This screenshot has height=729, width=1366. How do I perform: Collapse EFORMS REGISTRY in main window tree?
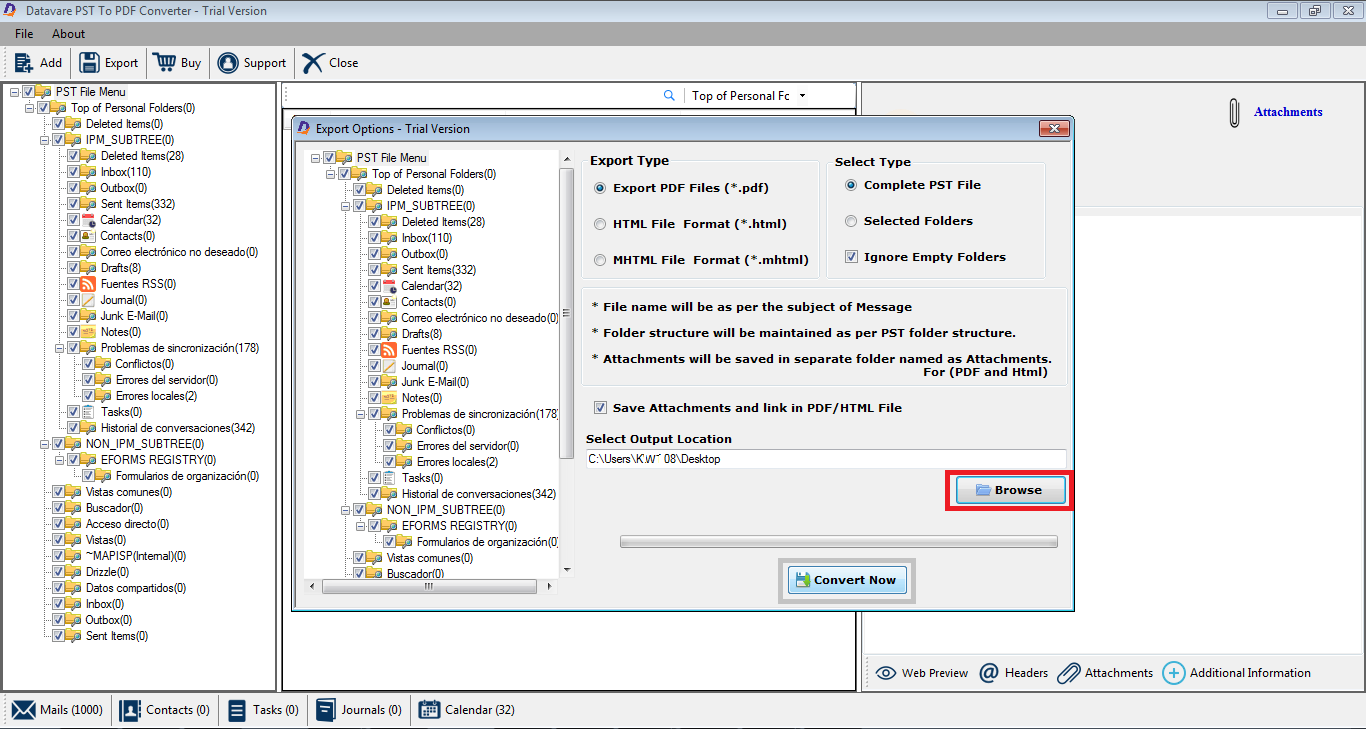(59, 460)
